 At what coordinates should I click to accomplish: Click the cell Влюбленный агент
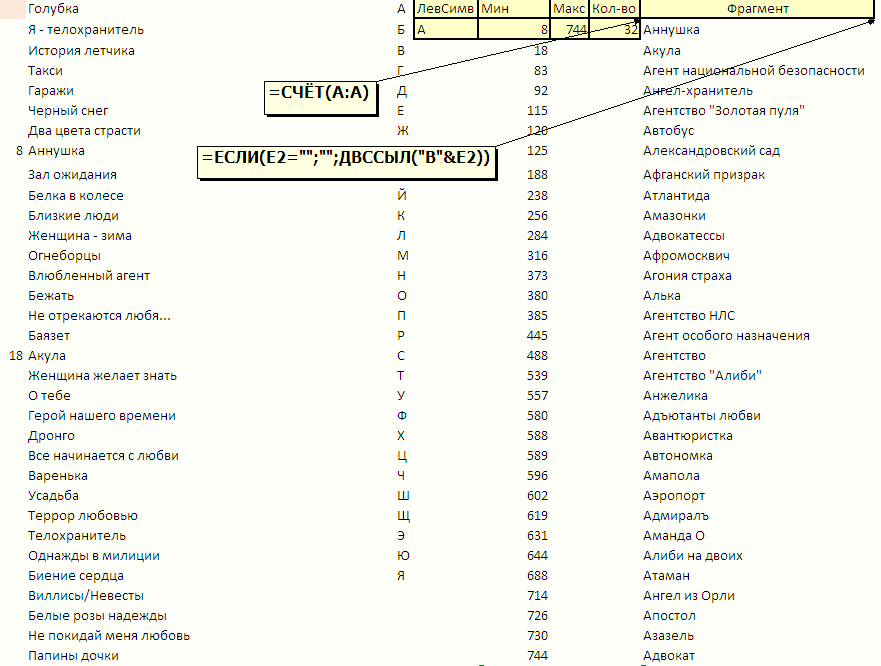tap(89, 275)
